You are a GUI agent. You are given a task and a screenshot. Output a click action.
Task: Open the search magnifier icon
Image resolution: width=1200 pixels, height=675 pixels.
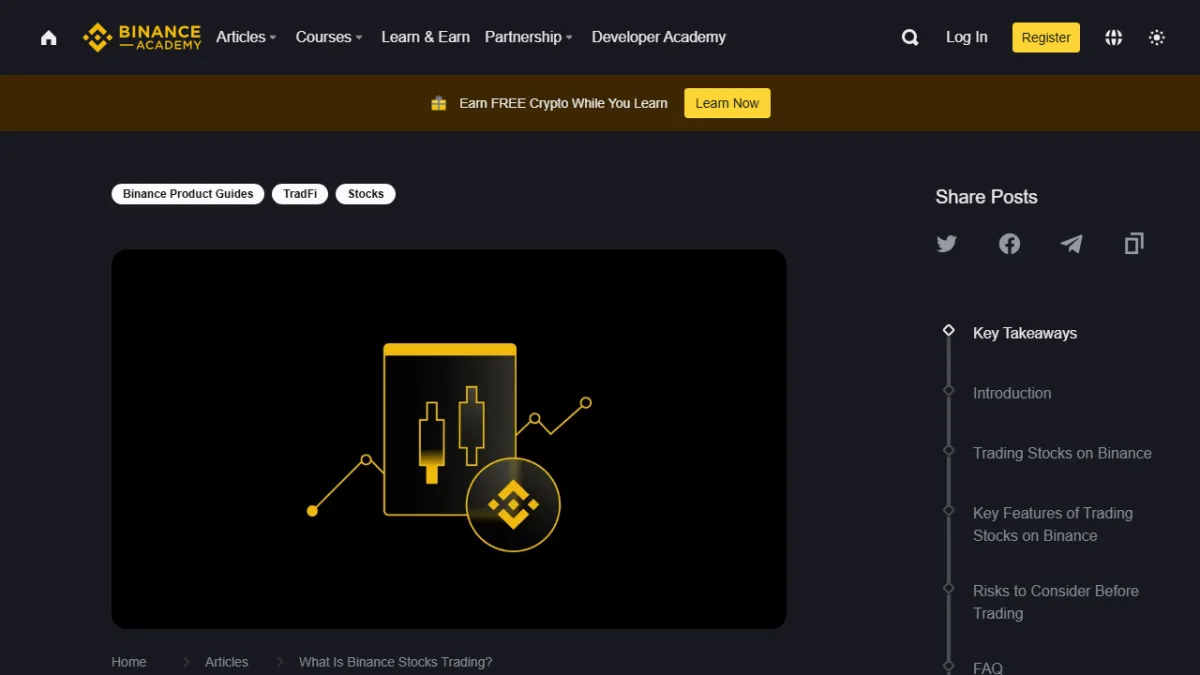(910, 38)
